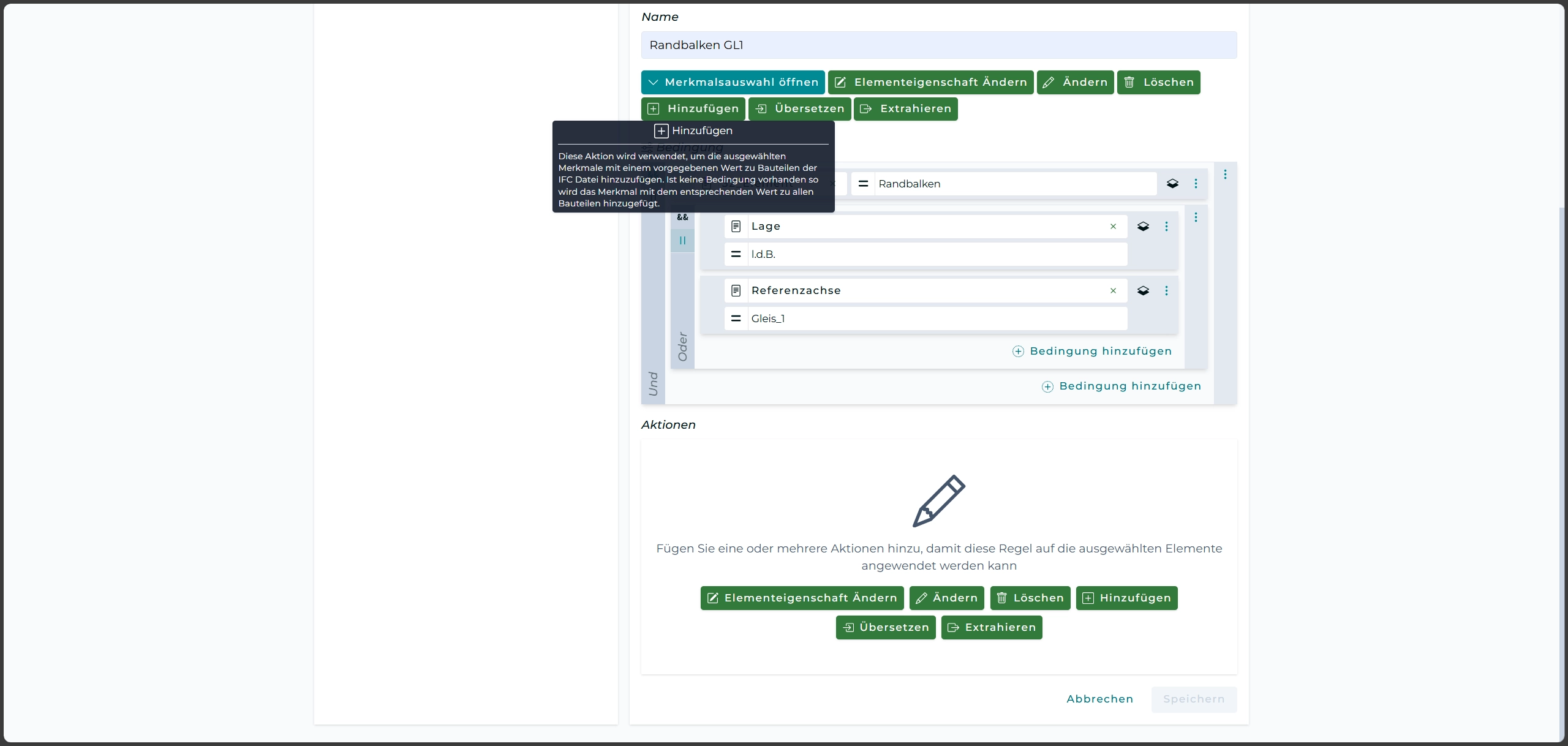
Task: Toggle the || (or) operator
Action: click(x=682, y=241)
